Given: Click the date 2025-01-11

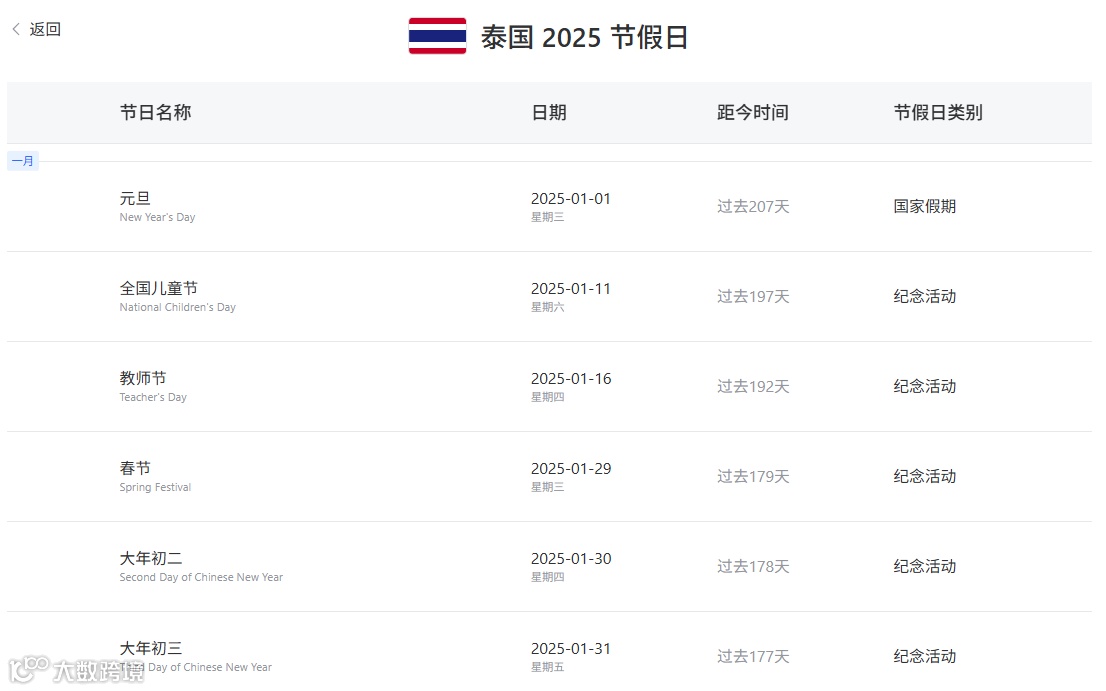Looking at the screenshot, I should pos(570,289).
